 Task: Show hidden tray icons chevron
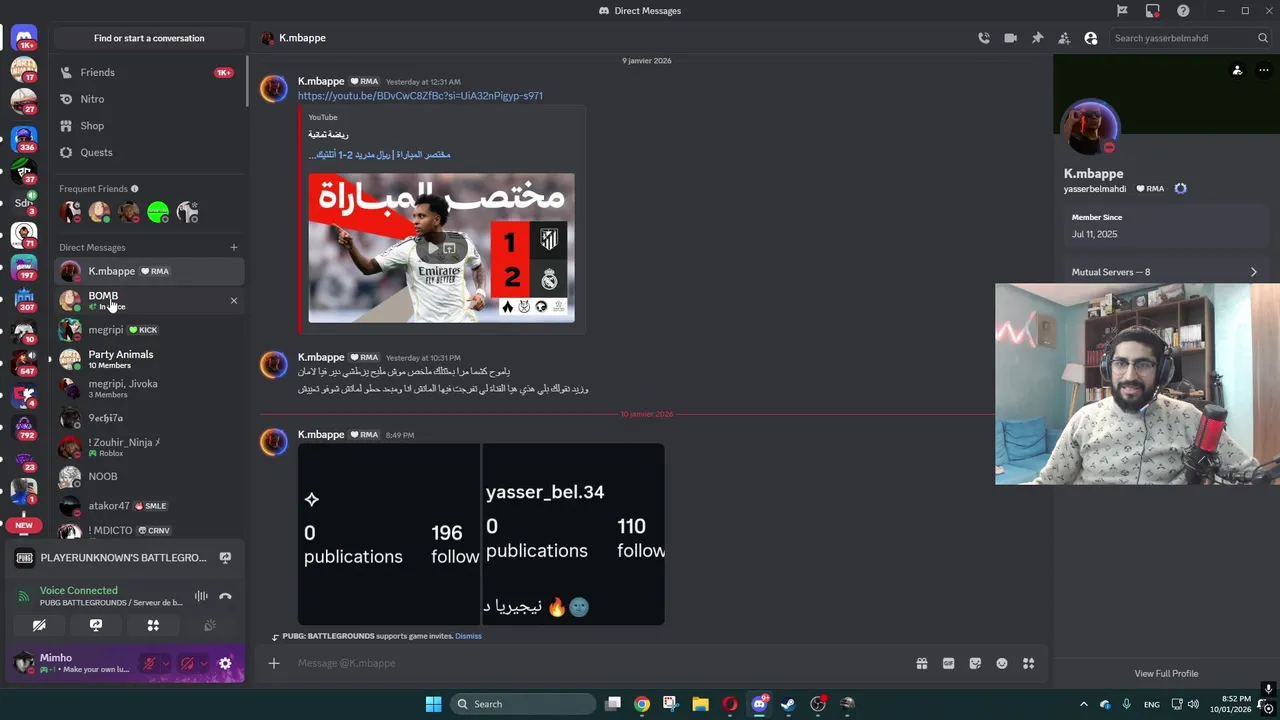coord(1084,704)
